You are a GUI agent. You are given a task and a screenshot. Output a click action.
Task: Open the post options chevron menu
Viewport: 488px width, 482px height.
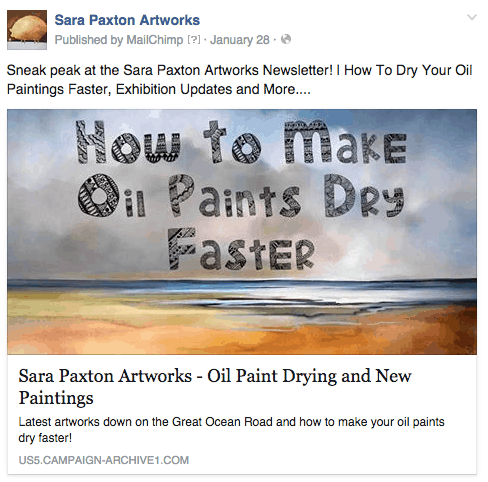(x=472, y=17)
